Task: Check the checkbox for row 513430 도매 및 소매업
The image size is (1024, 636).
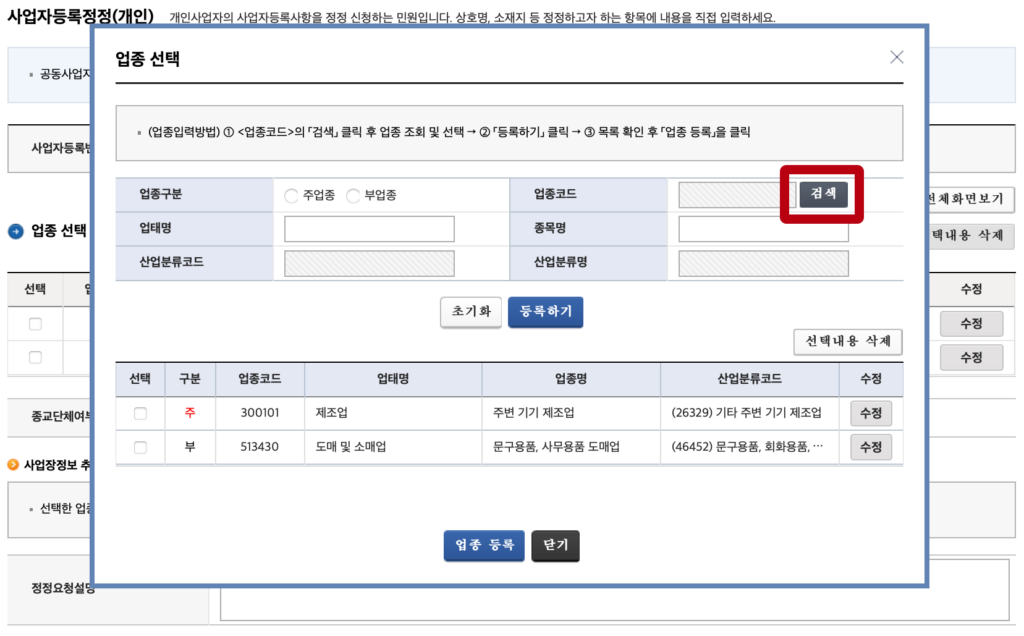Action: coord(140,447)
